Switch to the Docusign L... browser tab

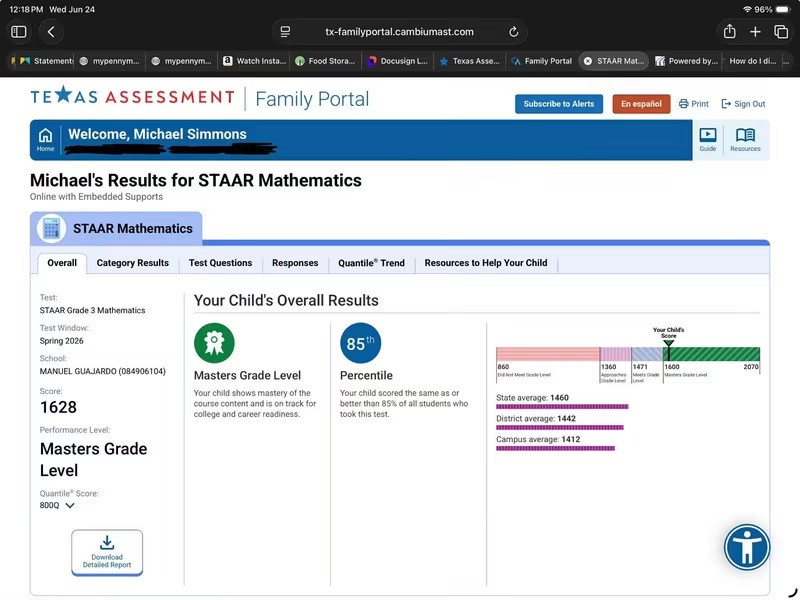click(397, 61)
